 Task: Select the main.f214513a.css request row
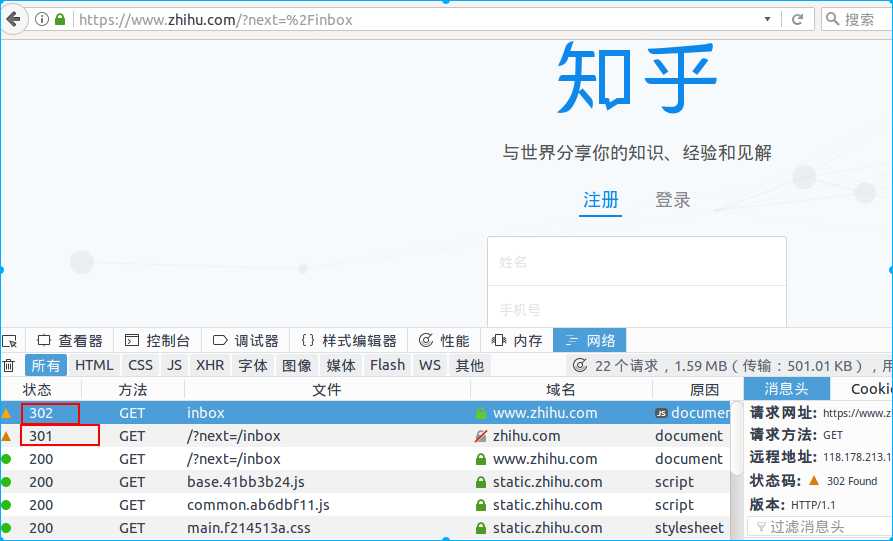pyautogui.click(x=366, y=528)
